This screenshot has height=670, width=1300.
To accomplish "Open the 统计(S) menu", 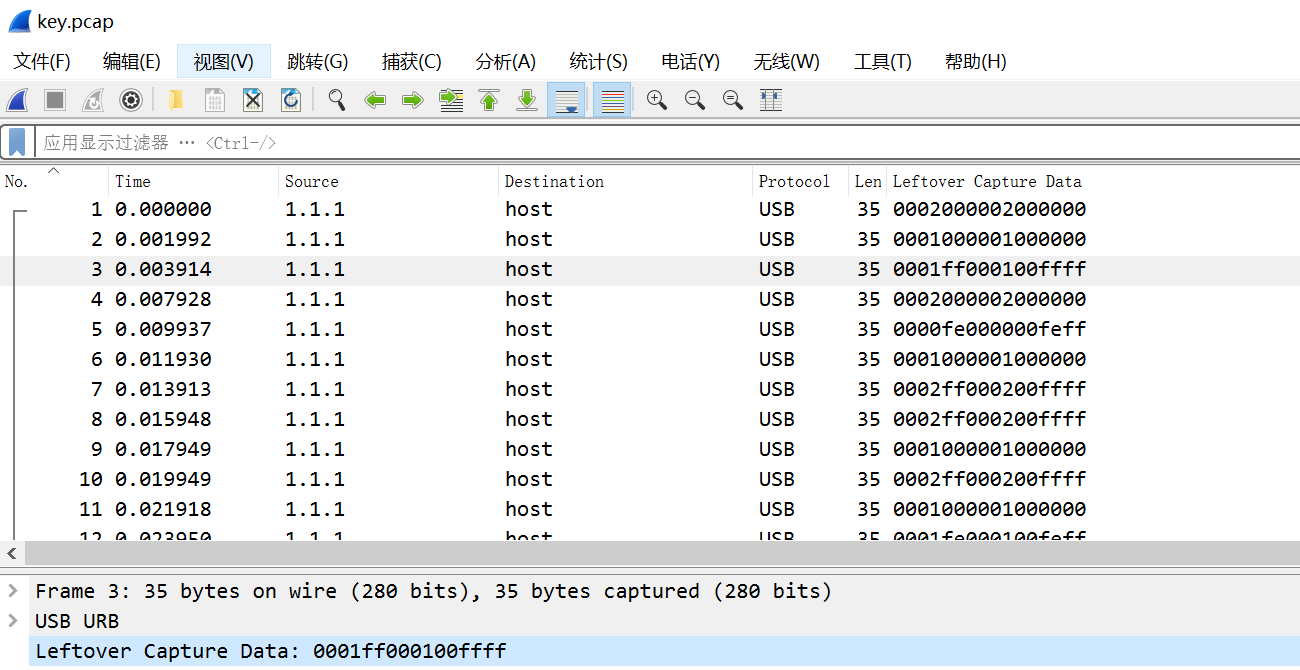I will [598, 61].
